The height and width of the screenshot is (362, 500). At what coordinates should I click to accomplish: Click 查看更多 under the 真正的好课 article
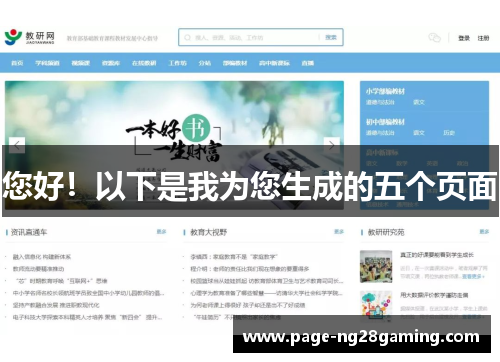click(473, 276)
